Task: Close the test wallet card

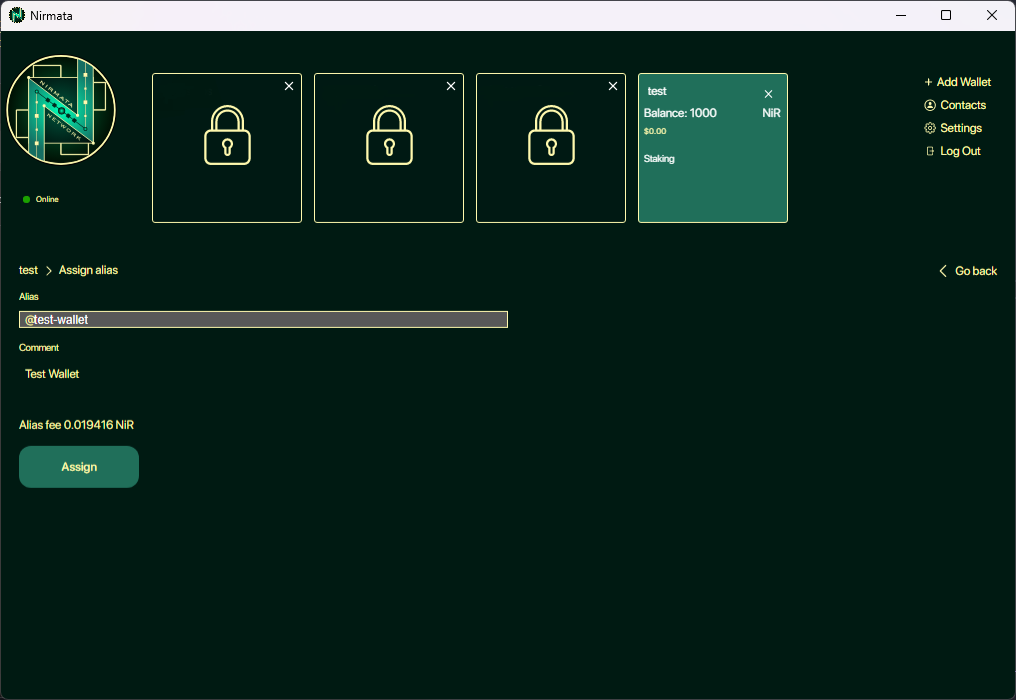Action: coord(768,93)
